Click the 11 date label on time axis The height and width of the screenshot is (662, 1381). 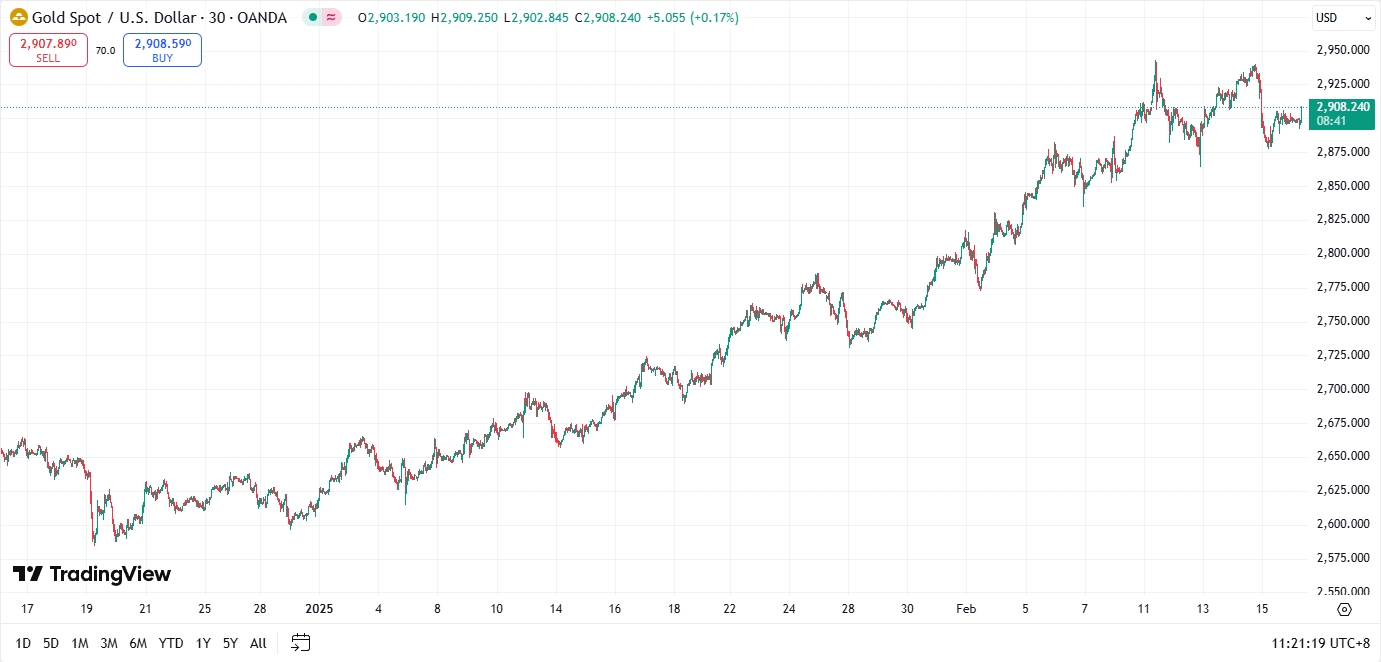coord(1144,608)
